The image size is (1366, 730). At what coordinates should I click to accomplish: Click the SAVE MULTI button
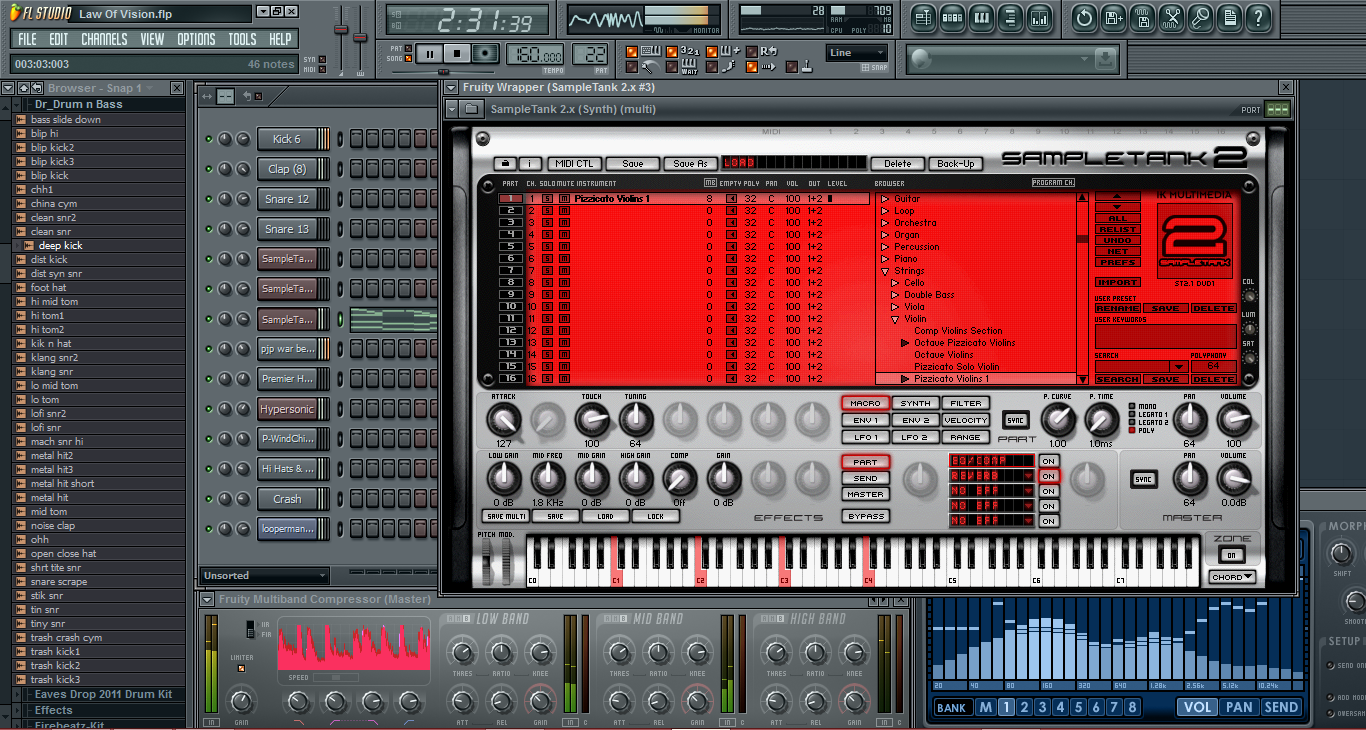[505, 516]
